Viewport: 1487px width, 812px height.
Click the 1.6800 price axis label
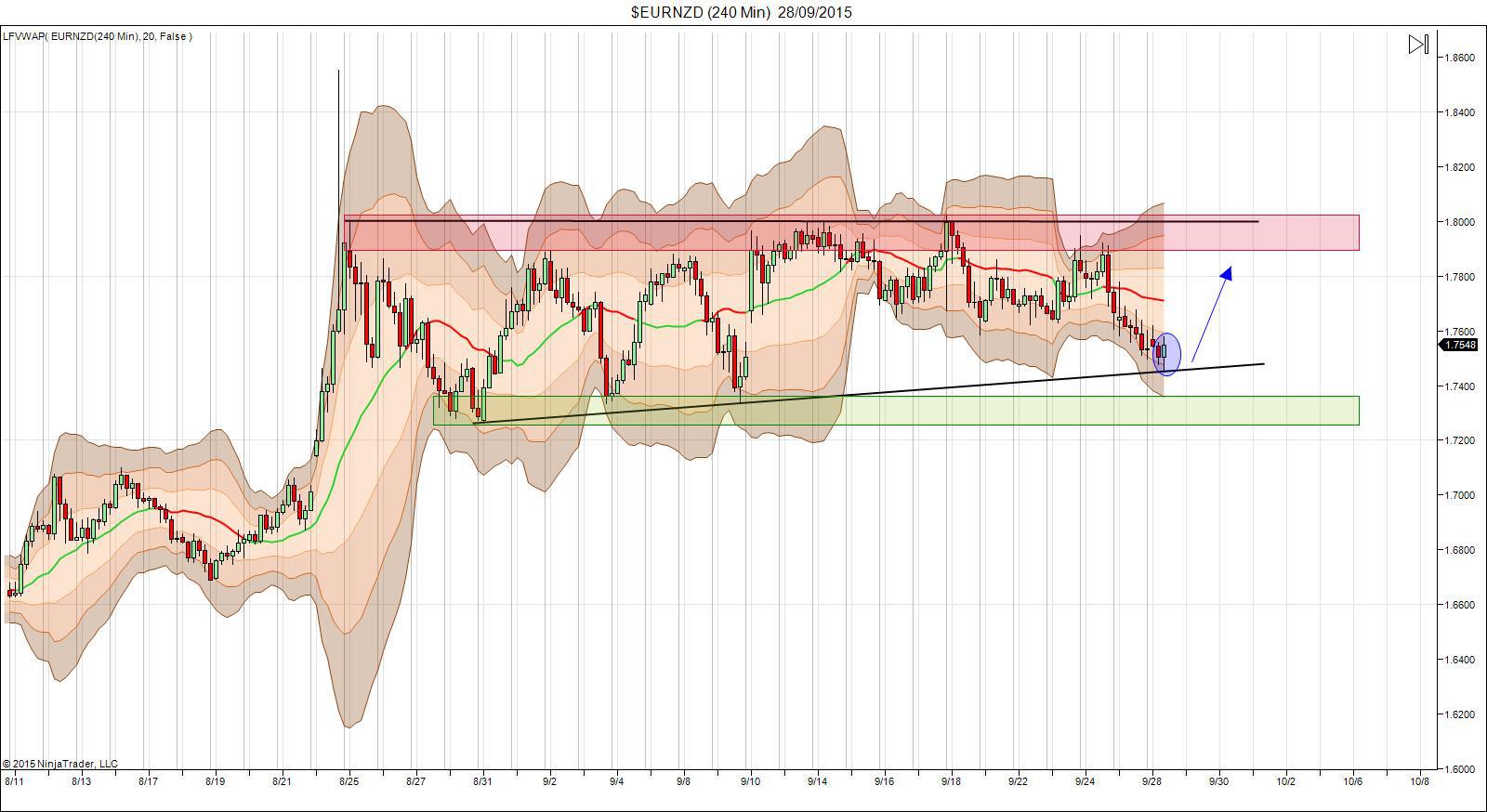(1460, 550)
